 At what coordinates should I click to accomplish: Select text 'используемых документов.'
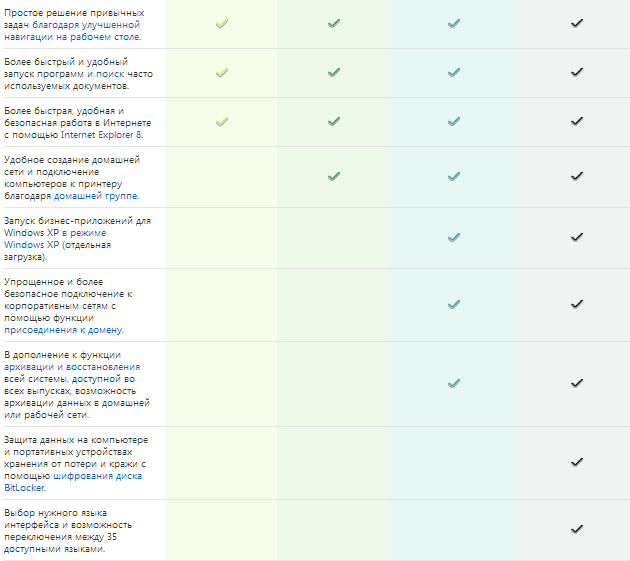coord(67,86)
